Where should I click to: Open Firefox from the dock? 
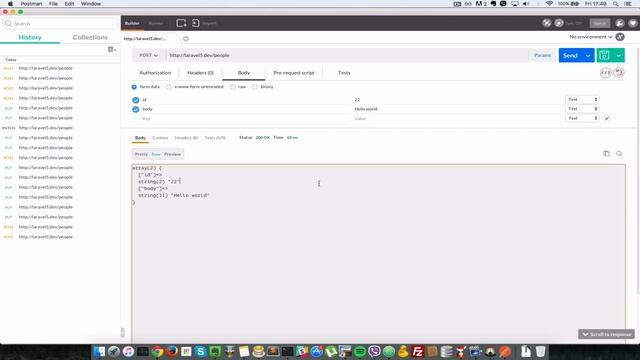coord(172,351)
